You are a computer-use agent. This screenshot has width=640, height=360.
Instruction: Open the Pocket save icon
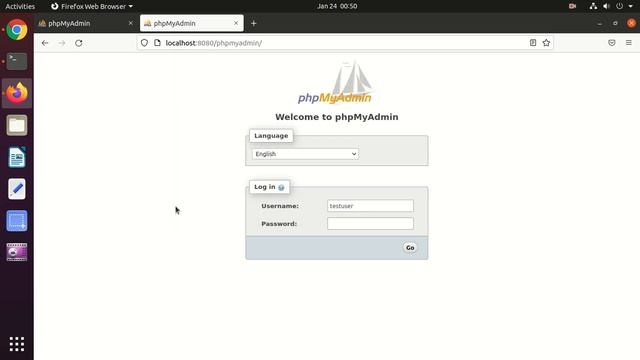[611, 43]
